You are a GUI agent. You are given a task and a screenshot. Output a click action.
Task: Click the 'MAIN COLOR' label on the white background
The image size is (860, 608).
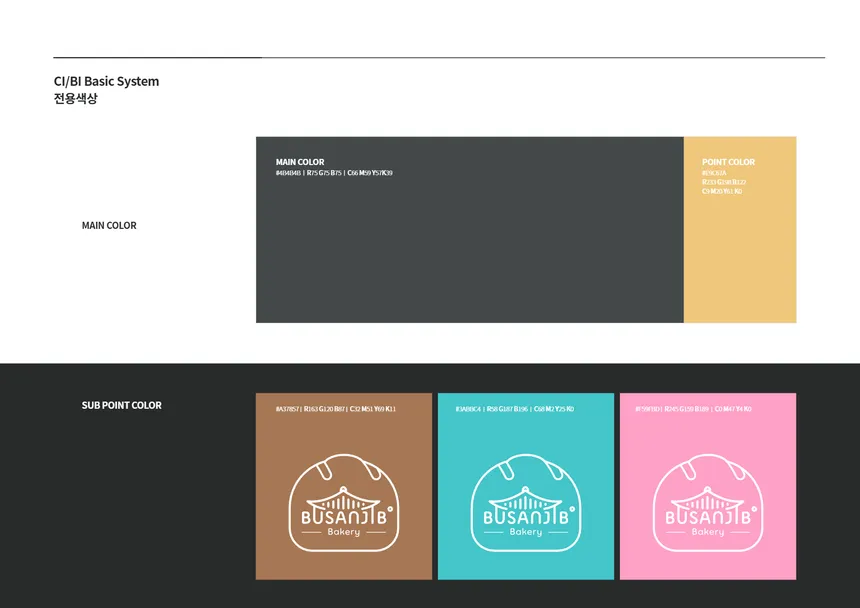(109, 225)
